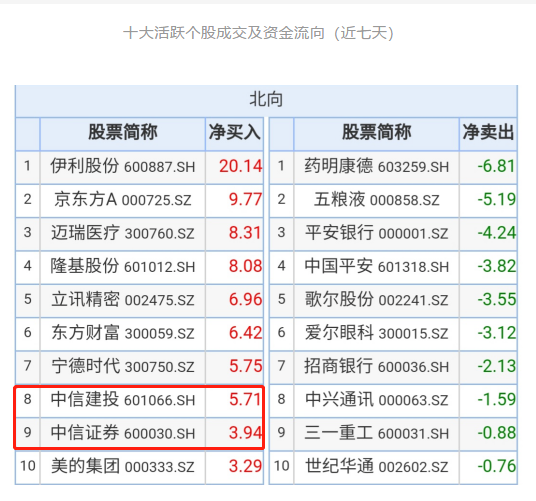The width and height of the screenshot is (536, 501).
Task: Click net buy value 8.31
Action: [x=245, y=233]
